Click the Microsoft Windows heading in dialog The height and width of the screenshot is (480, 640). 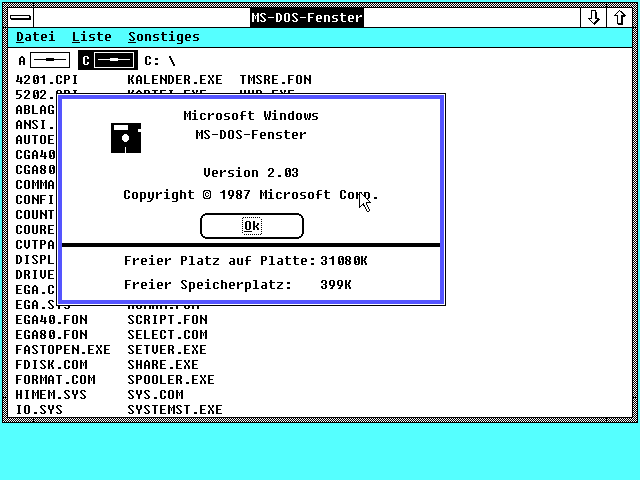coord(251,116)
